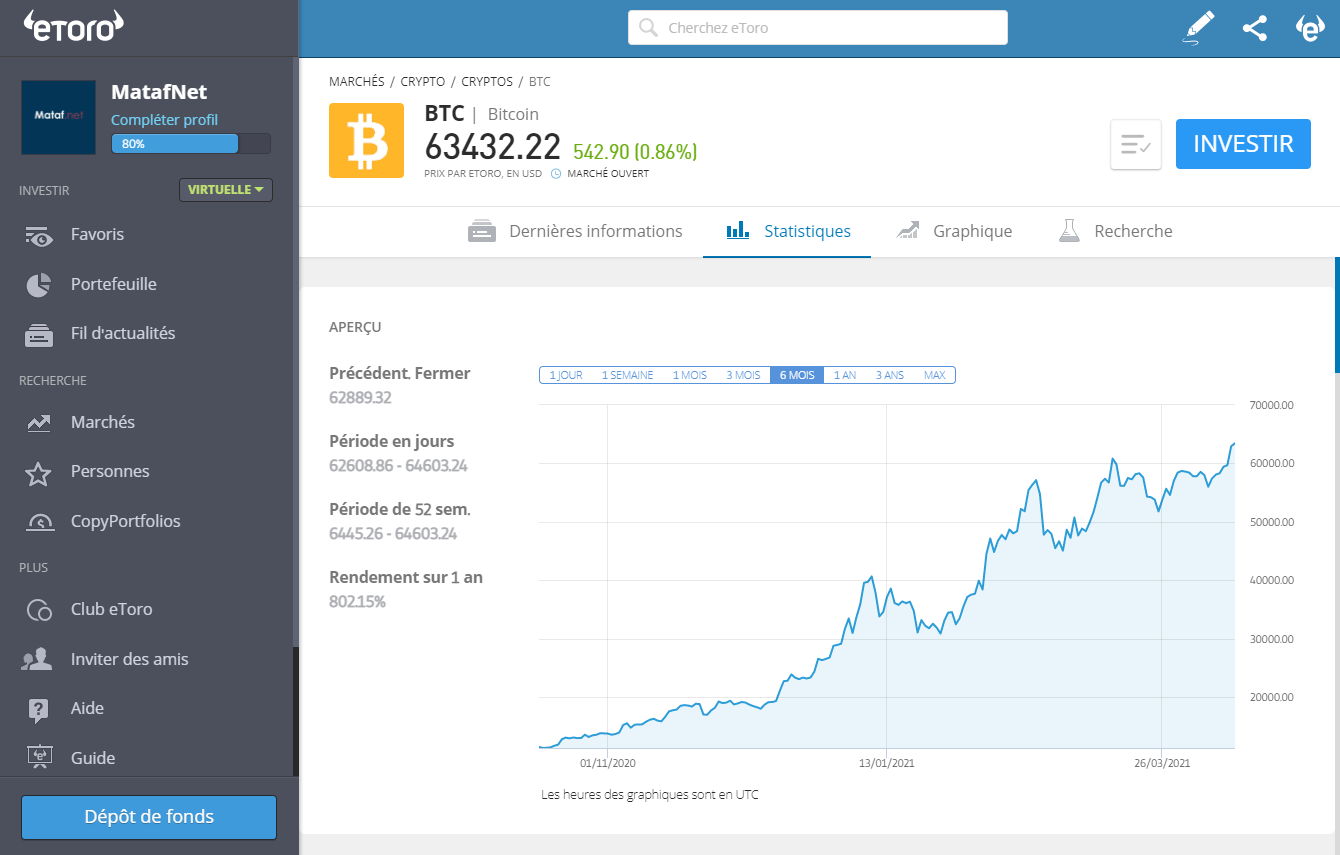This screenshot has height=855, width=1340.
Task: Click the Club eToro icon
Action: [x=39, y=610]
